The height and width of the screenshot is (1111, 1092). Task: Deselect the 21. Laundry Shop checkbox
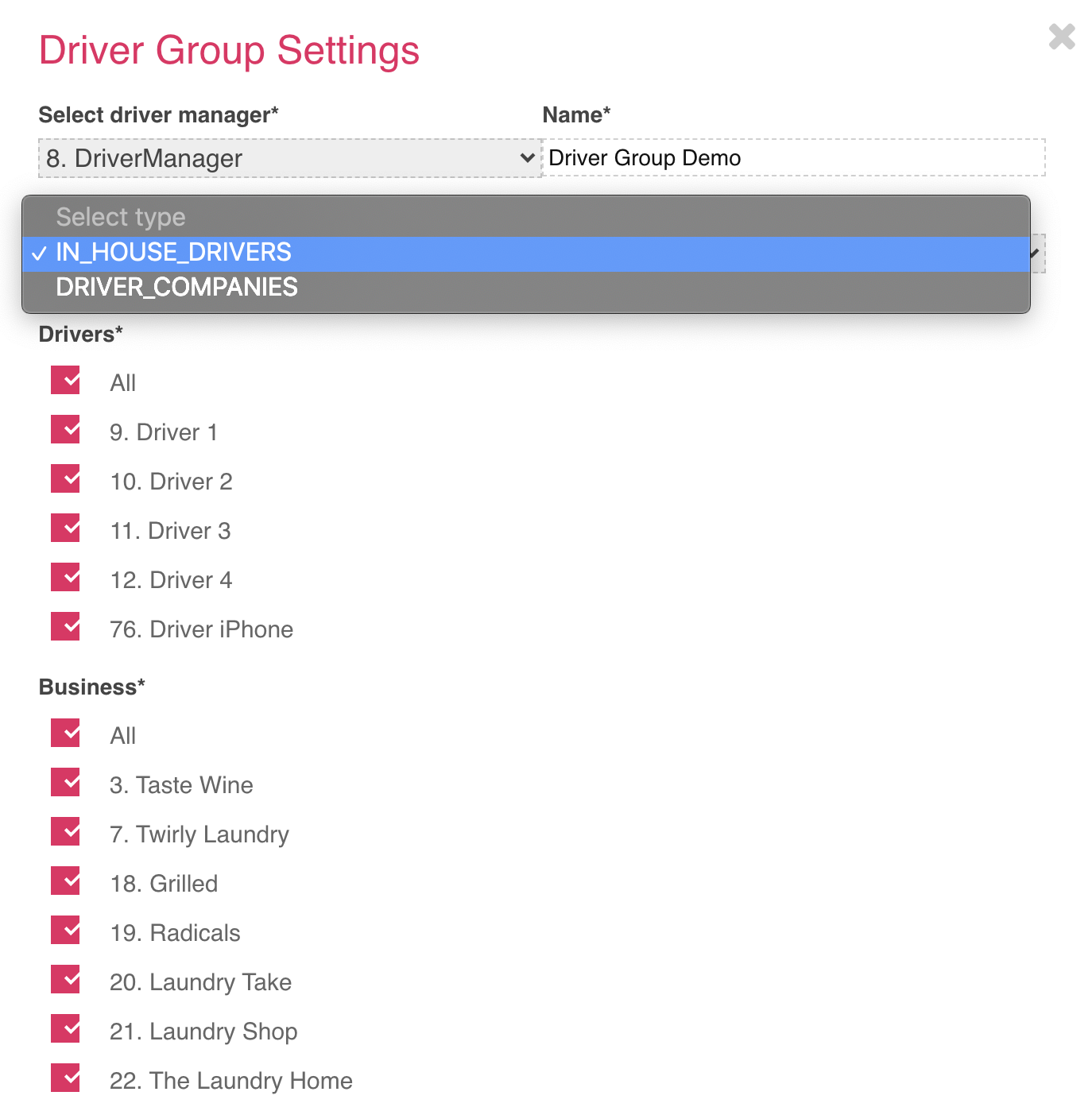(66, 1029)
